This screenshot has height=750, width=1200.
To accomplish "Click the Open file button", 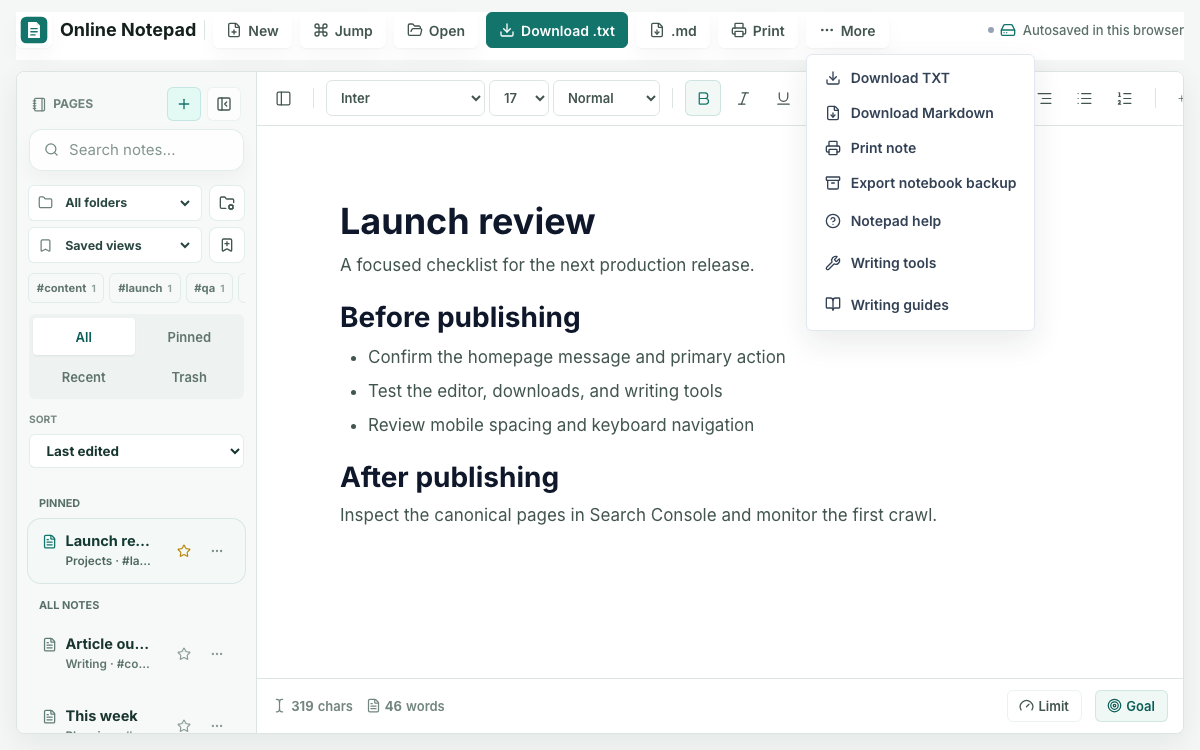I will pos(436,30).
